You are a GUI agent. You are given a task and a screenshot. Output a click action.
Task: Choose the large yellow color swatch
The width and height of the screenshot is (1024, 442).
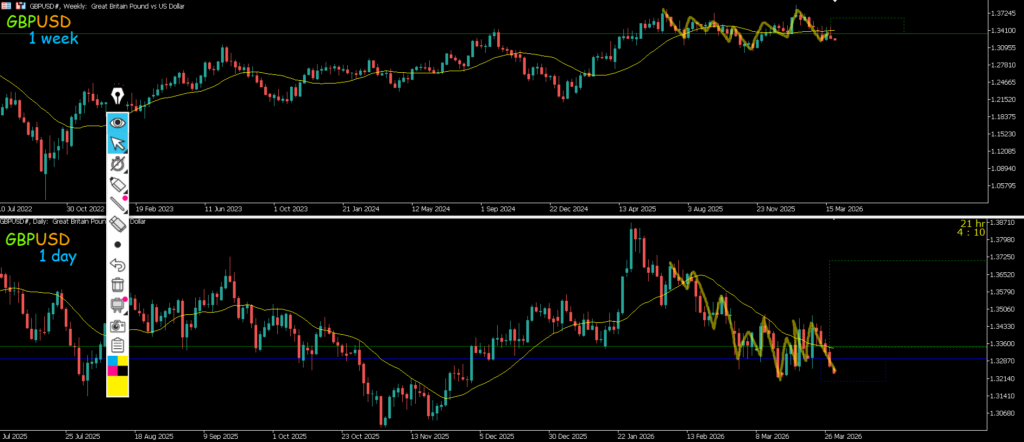(118, 386)
